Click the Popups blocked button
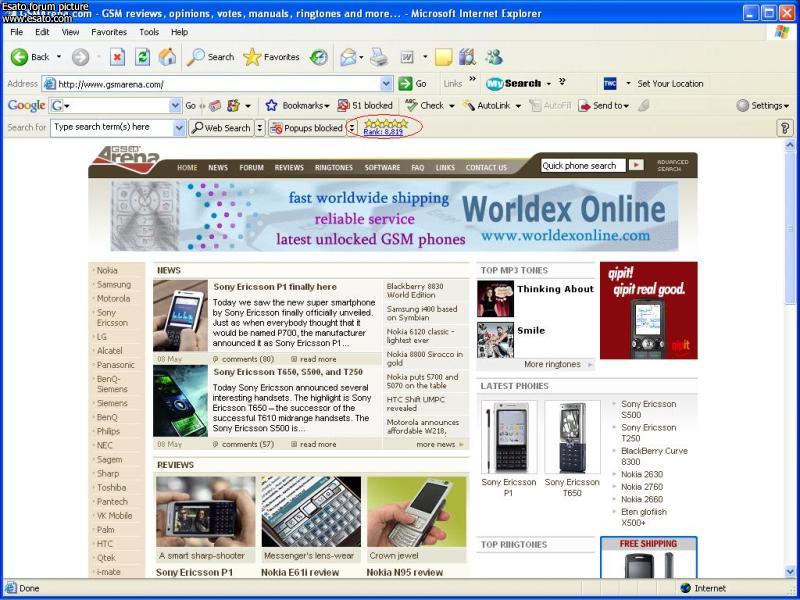This screenshot has width=800, height=600. point(306,128)
